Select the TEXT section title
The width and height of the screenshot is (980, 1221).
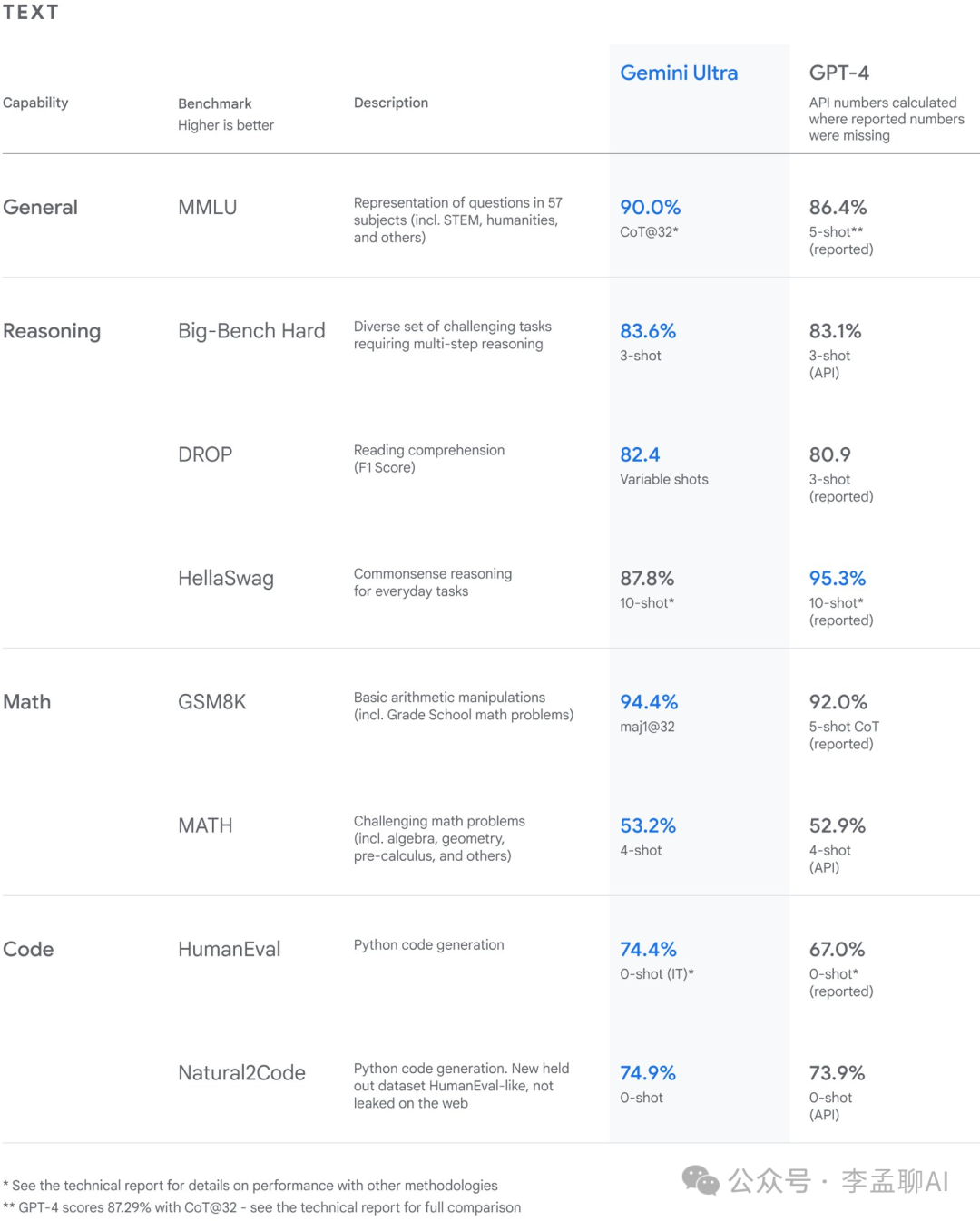point(31,12)
